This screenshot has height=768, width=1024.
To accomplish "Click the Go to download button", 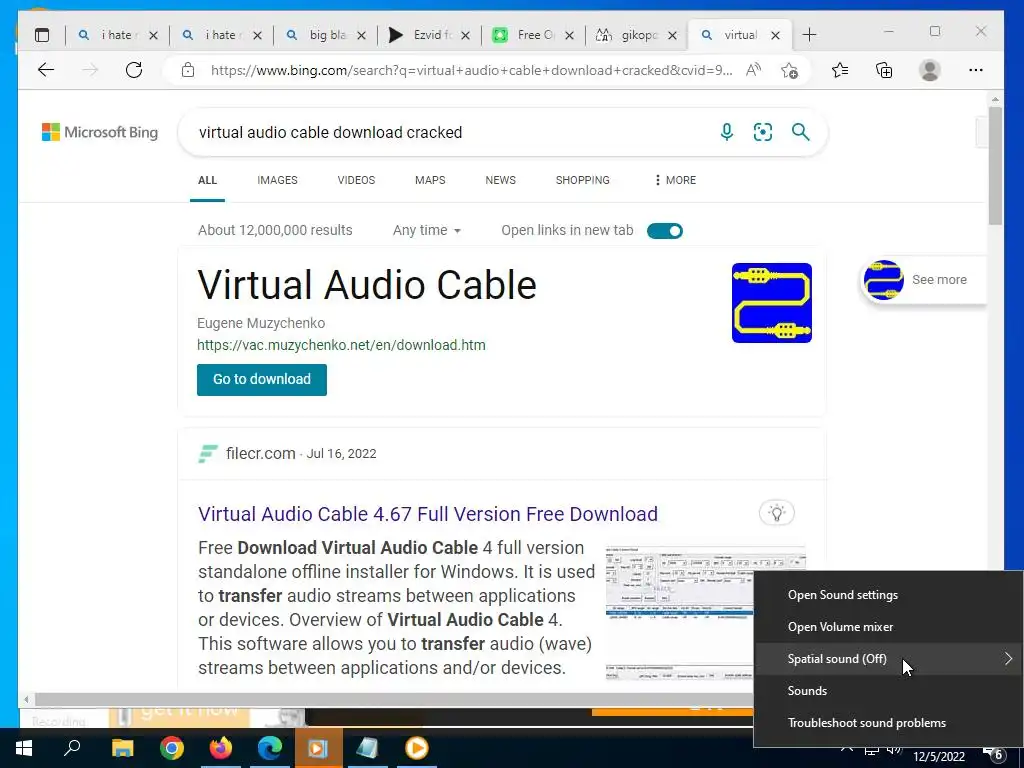I will coord(262,379).
